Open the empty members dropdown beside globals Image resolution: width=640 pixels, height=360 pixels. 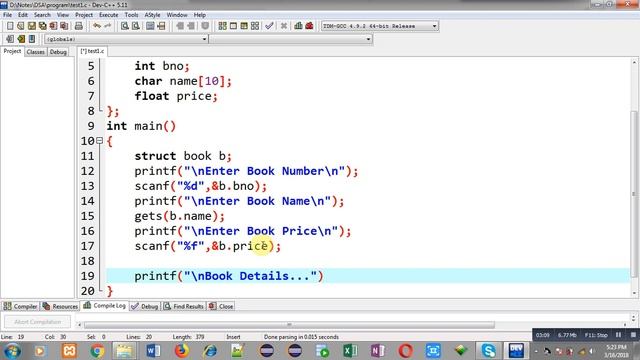point(291,39)
